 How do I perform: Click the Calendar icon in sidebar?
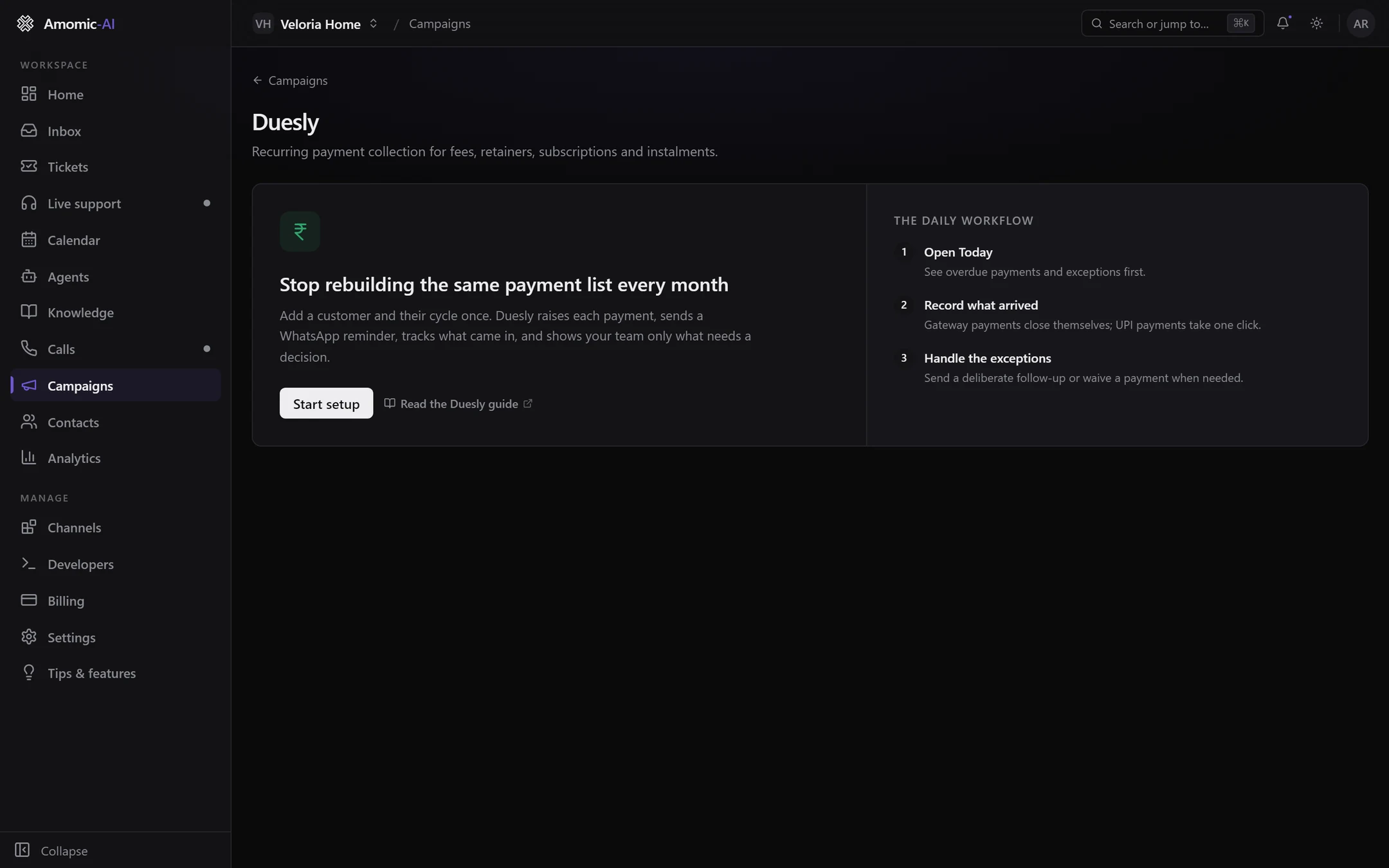pos(28,240)
